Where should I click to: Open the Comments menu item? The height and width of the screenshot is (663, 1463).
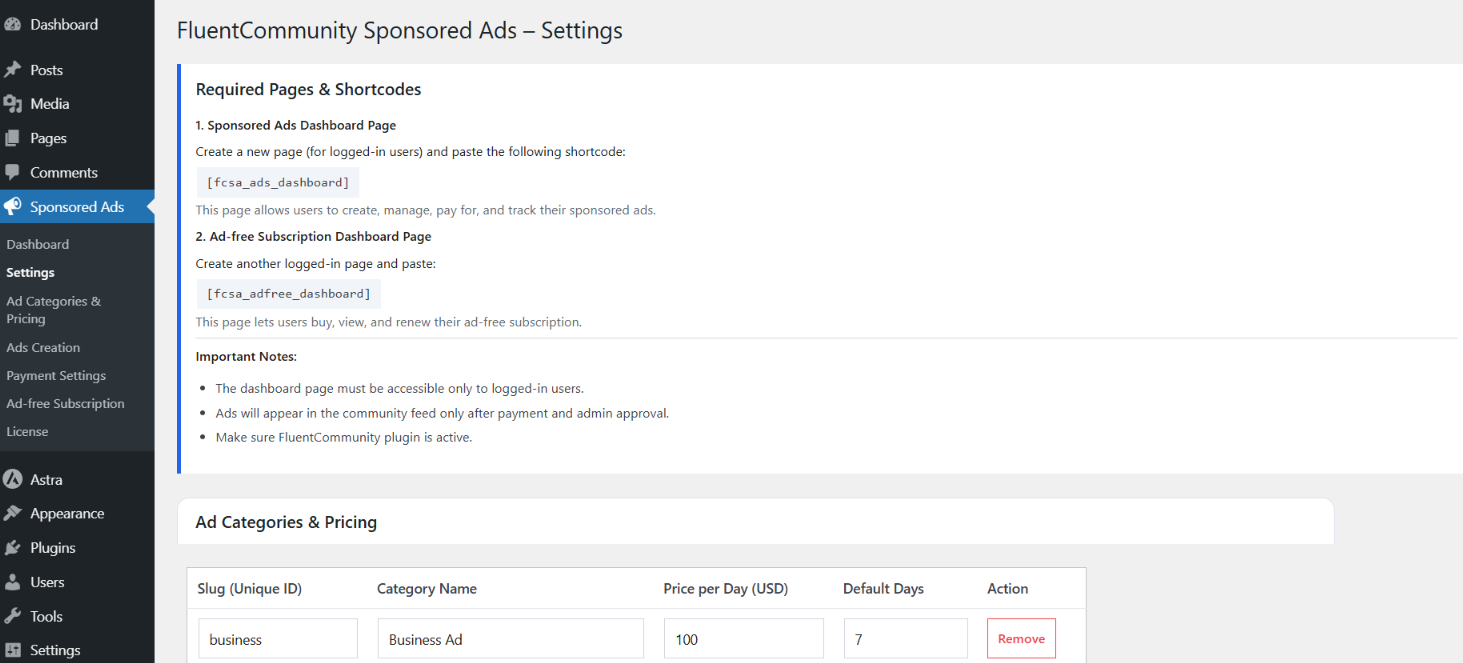click(x=64, y=172)
